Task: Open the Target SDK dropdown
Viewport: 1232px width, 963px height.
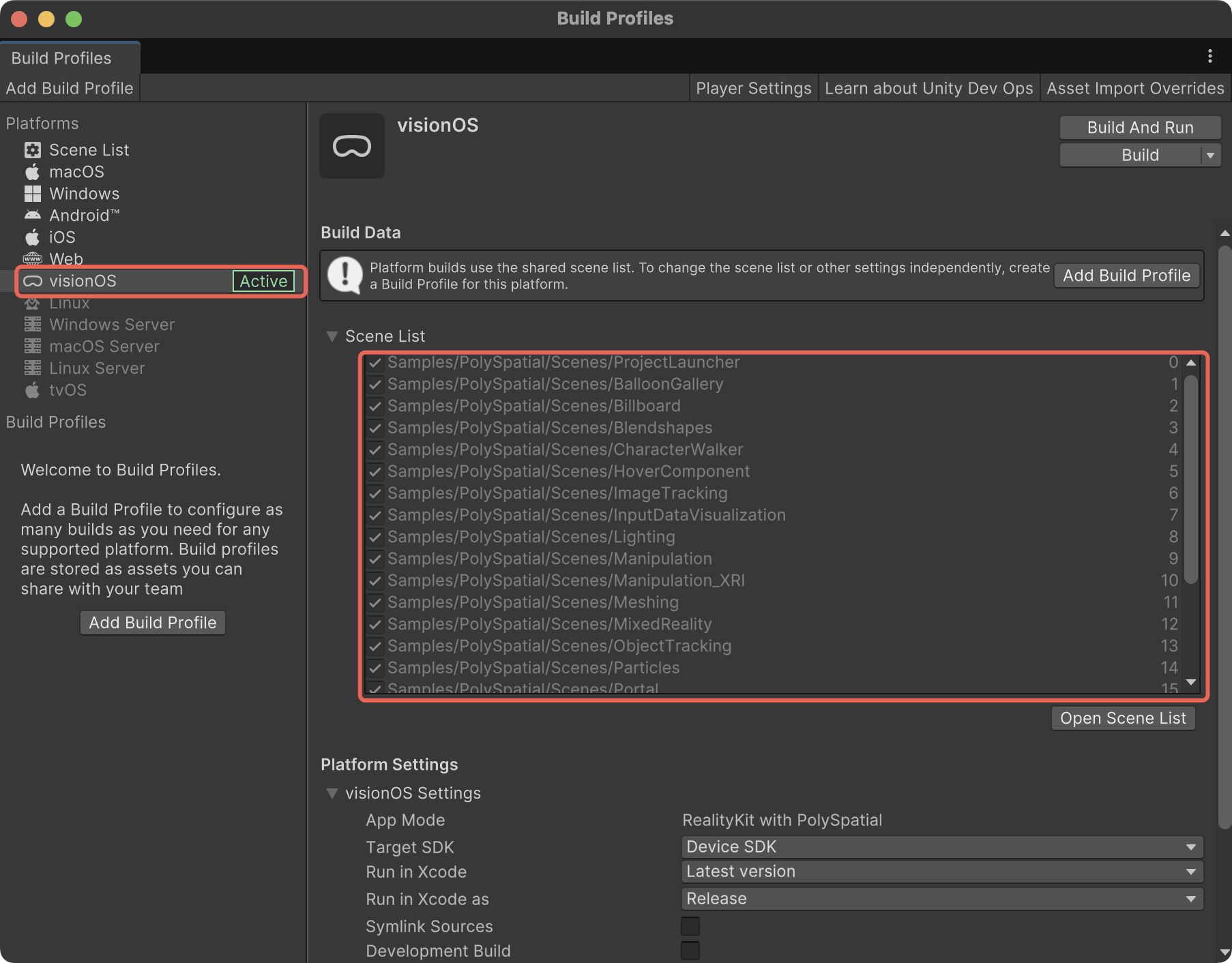Action: point(942,847)
